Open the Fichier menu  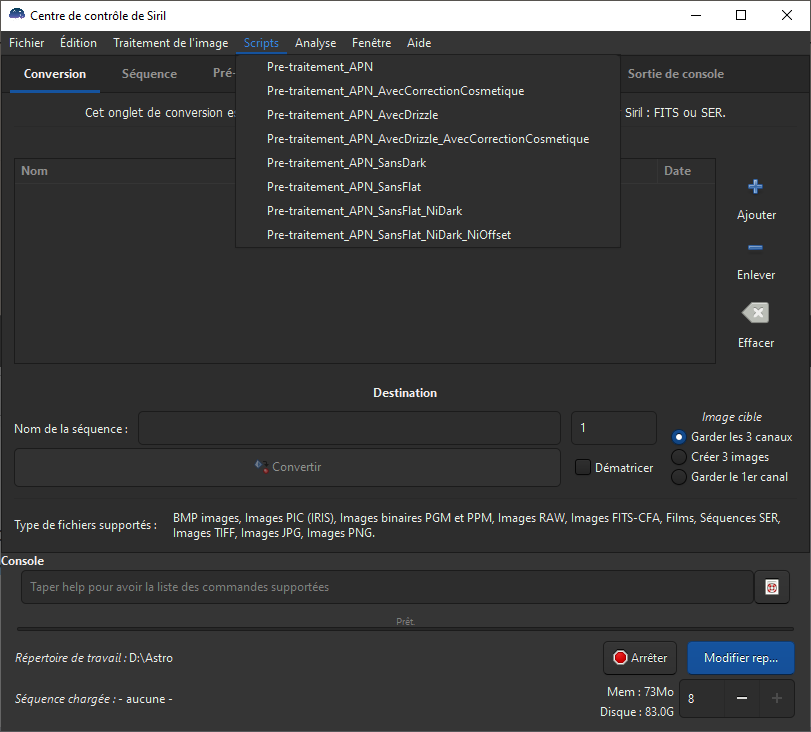tap(26, 43)
